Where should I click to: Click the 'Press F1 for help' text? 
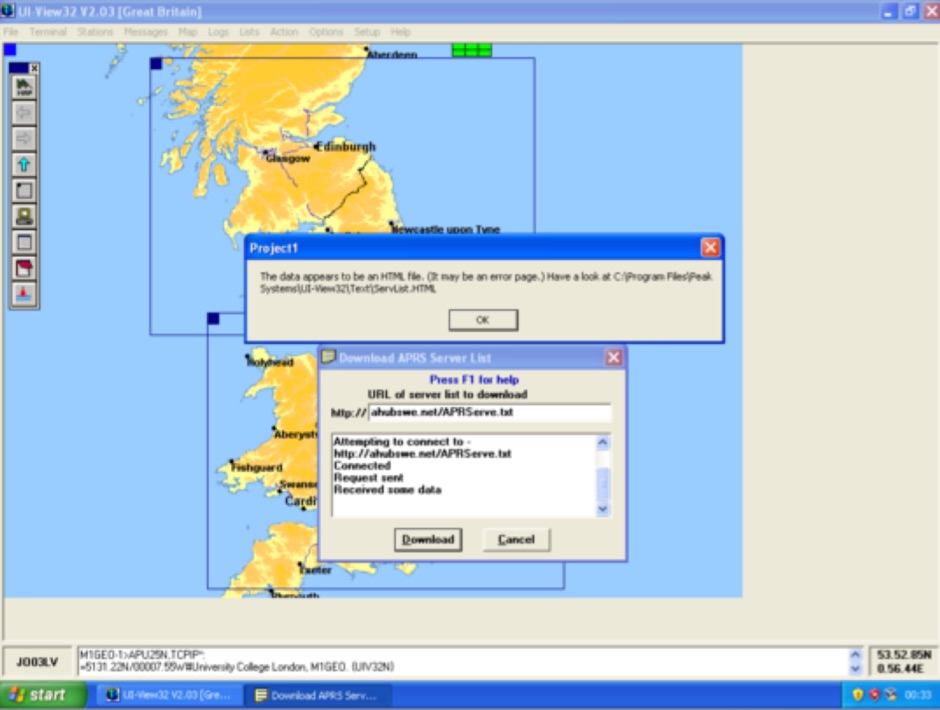(474, 380)
